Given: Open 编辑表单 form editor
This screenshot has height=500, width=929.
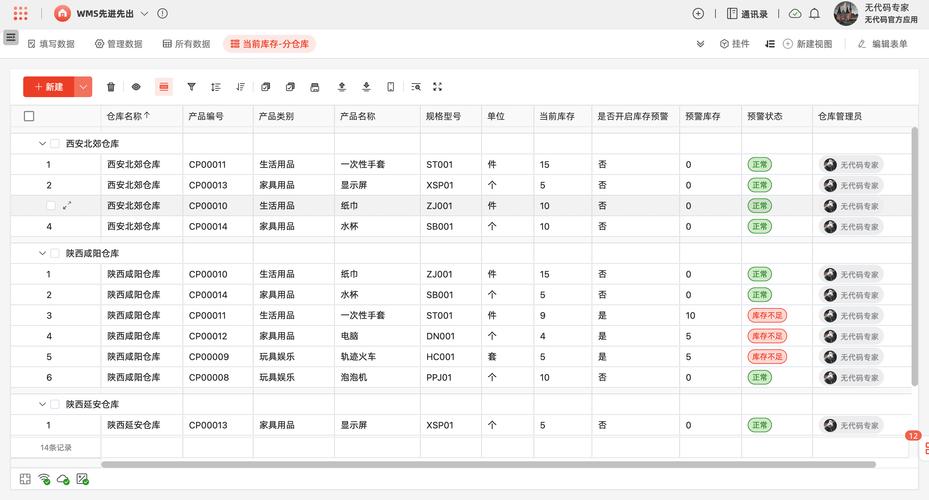Looking at the screenshot, I should coord(883,44).
